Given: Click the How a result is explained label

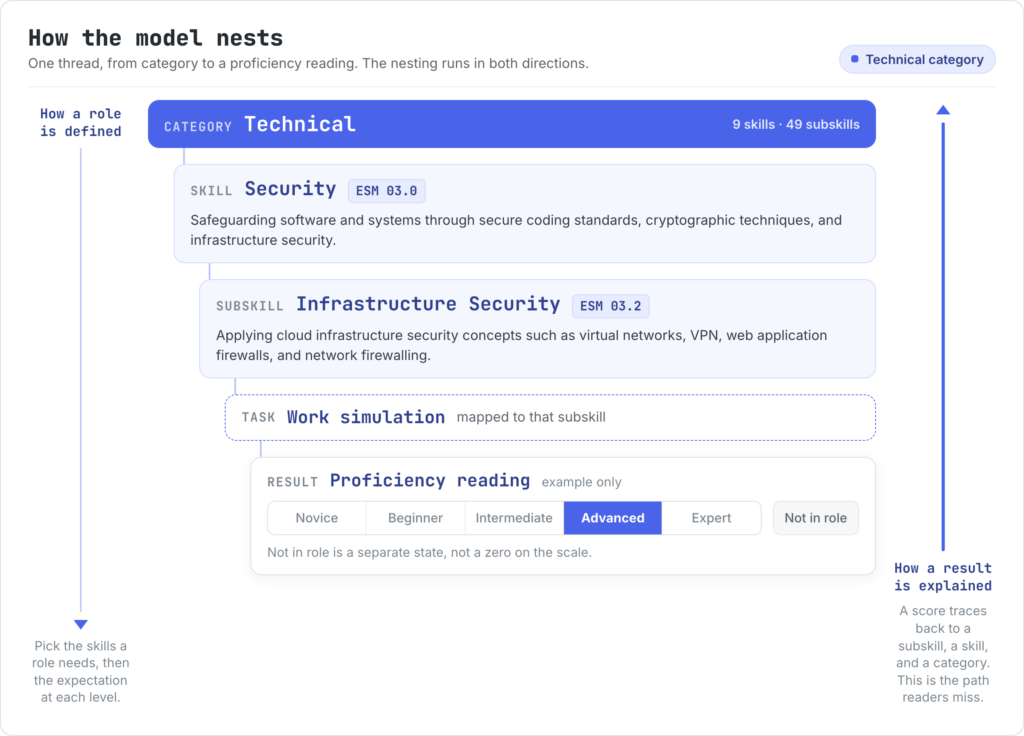Looking at the screenshot, I should click(x=943, y=577).
